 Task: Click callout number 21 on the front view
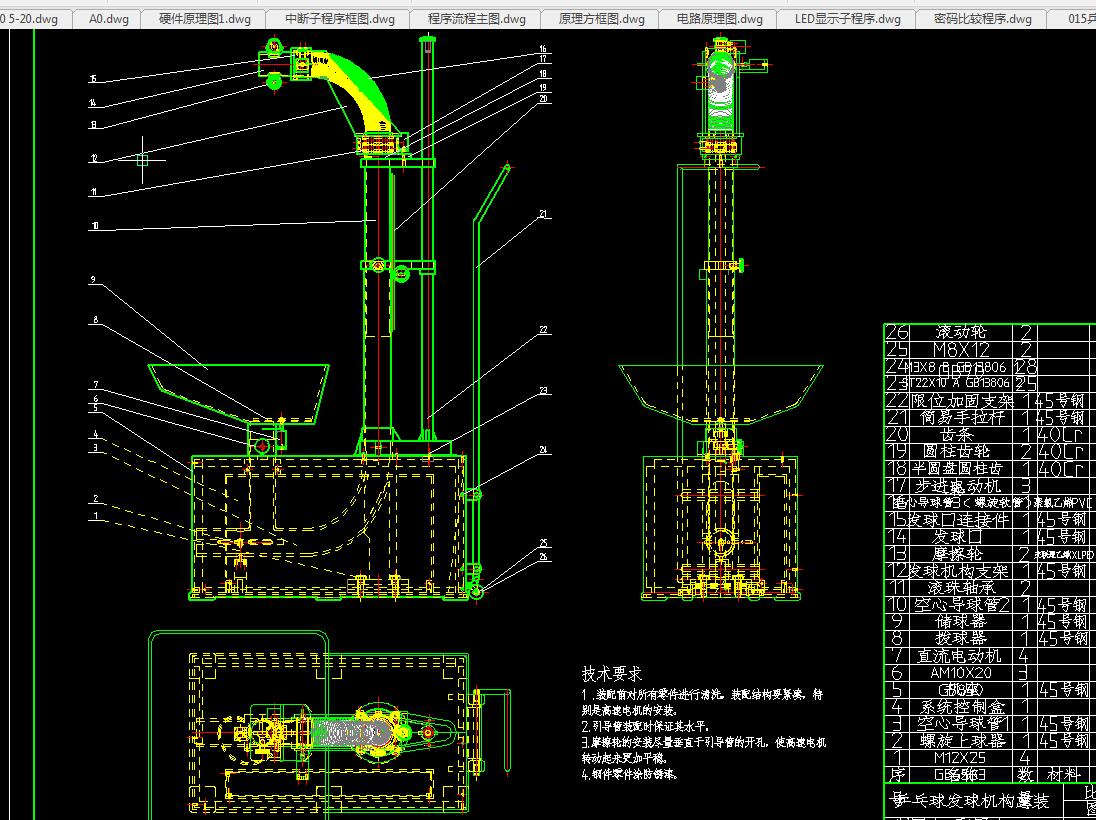pos(542,214)
